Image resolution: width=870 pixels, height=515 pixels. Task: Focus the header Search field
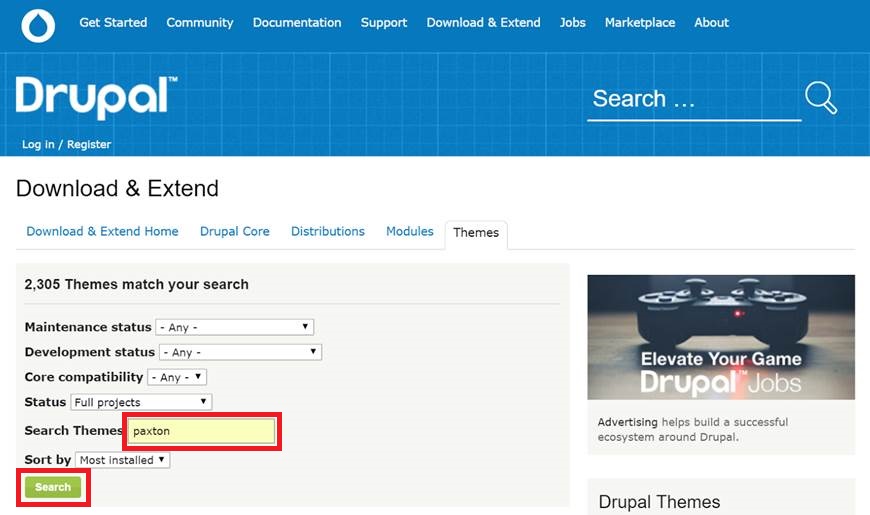[x=694, y=99]
